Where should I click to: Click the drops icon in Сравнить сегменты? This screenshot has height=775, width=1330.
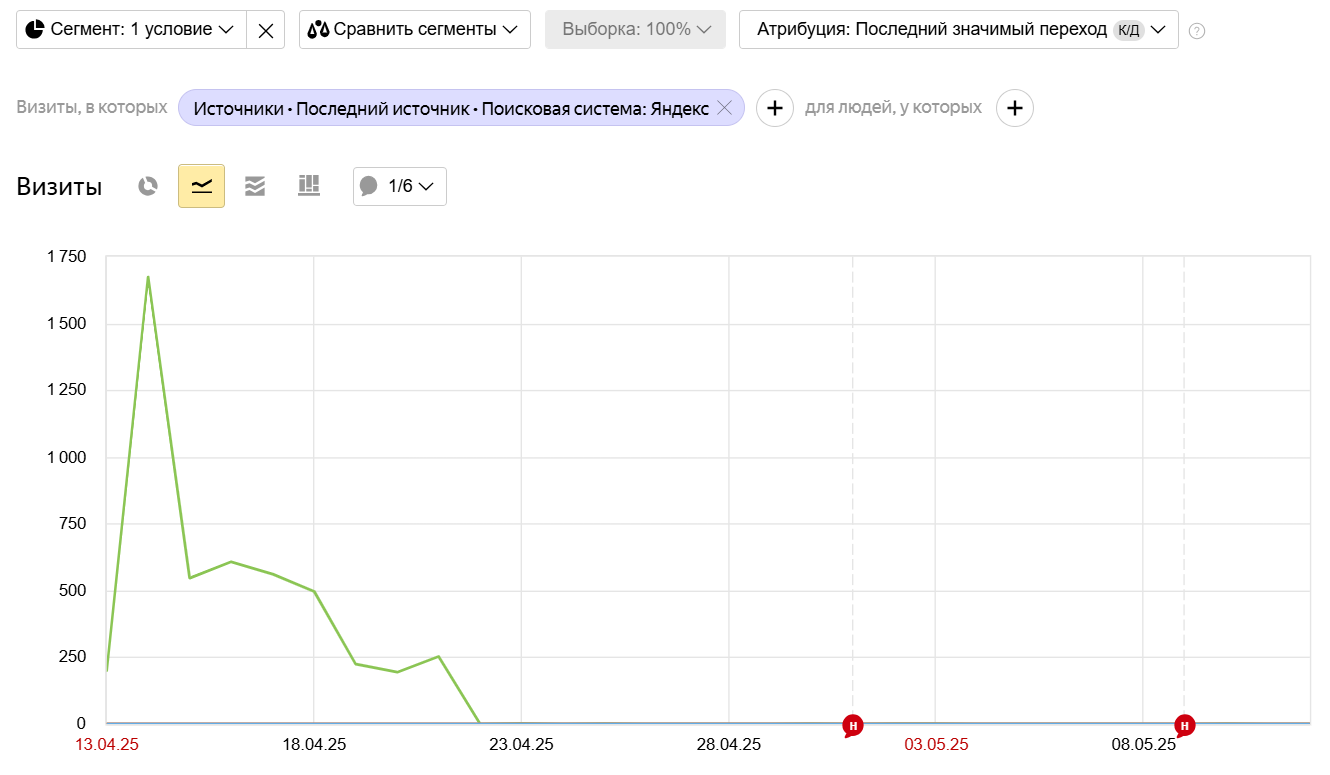pyautogui.click(x=318, y=30)
